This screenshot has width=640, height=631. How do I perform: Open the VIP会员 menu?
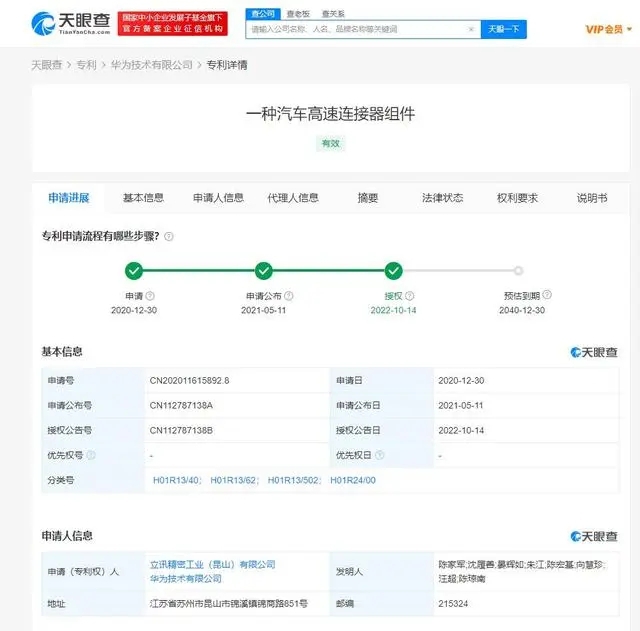pos(606,29)
